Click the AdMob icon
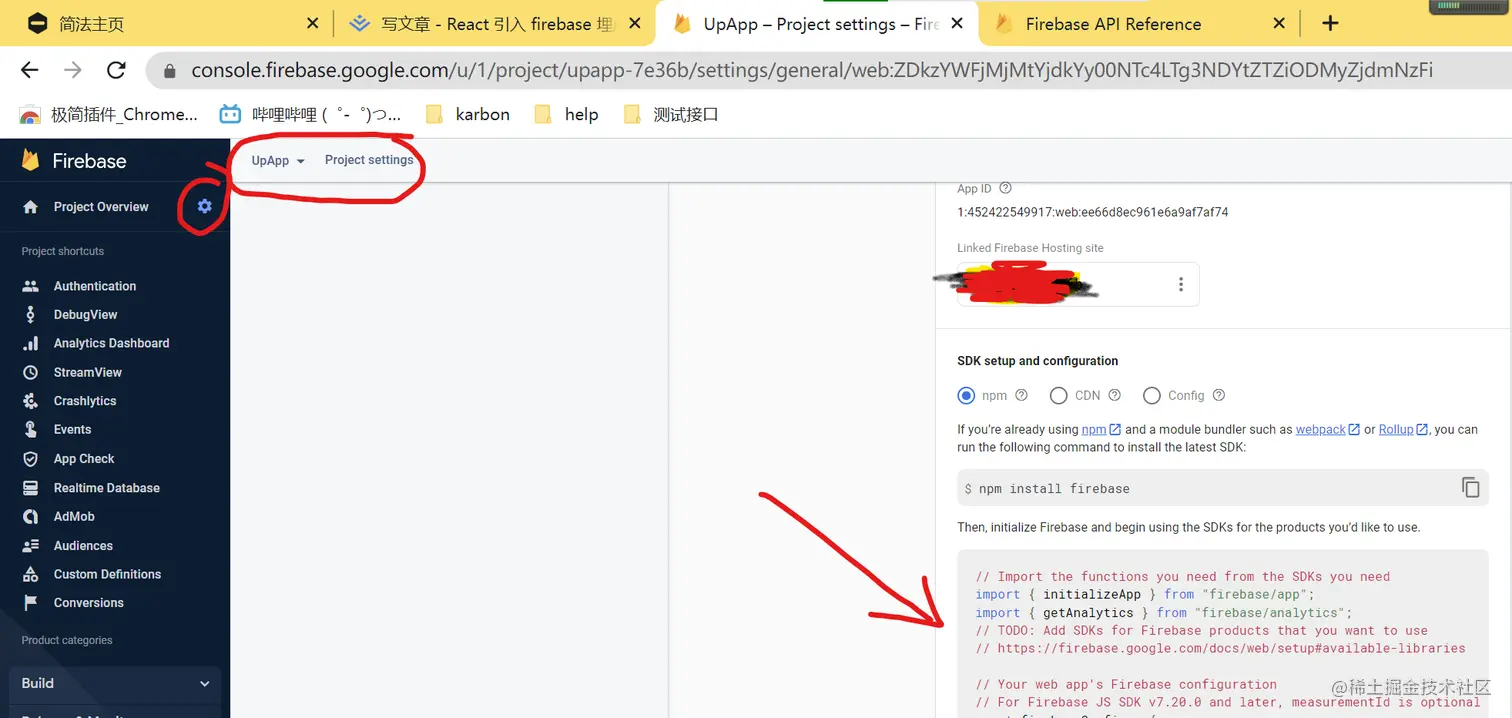Screen dimensions: 1512x718 31,517
